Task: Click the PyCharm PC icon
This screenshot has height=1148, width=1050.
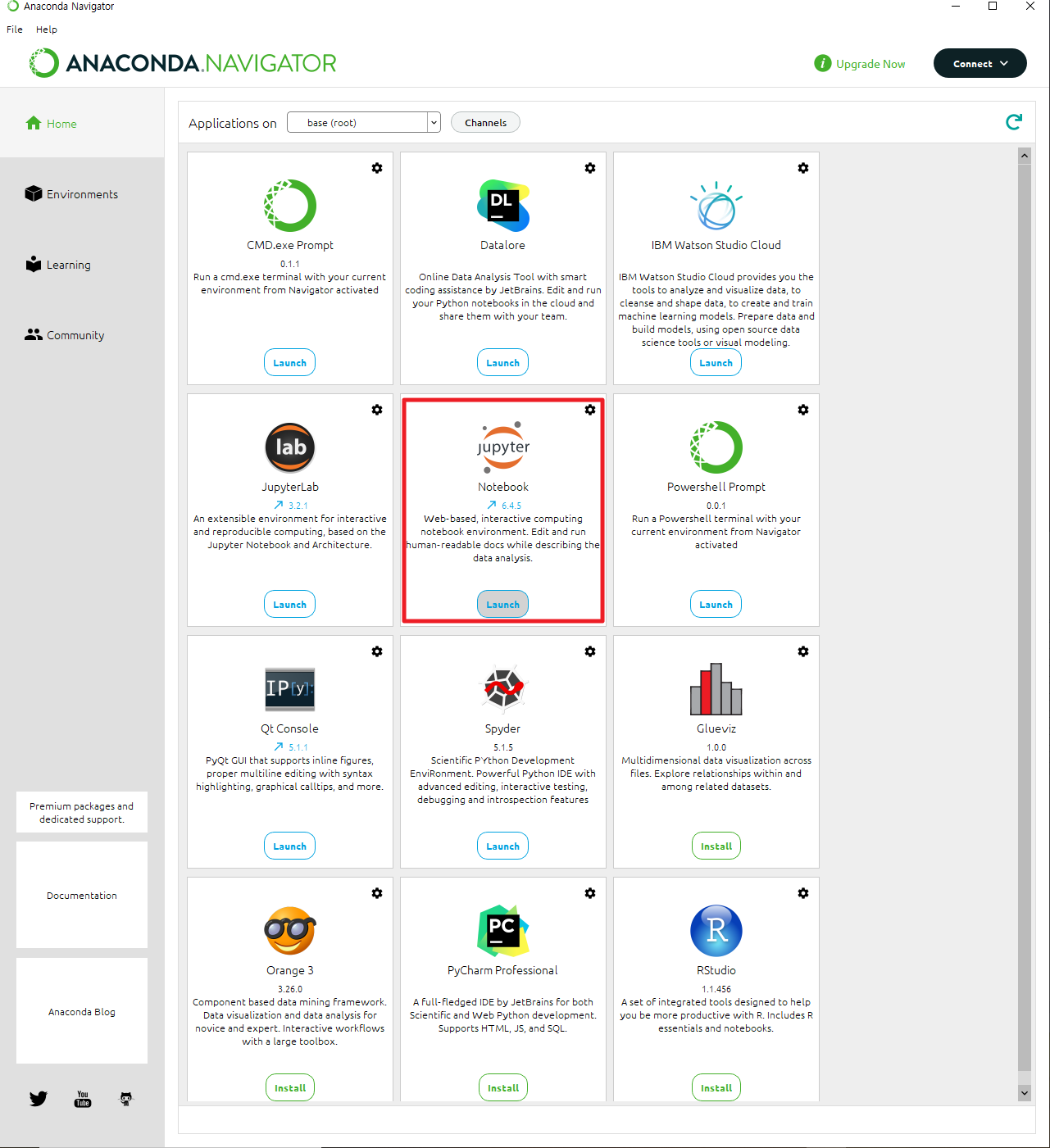Action: click(503, 931)
